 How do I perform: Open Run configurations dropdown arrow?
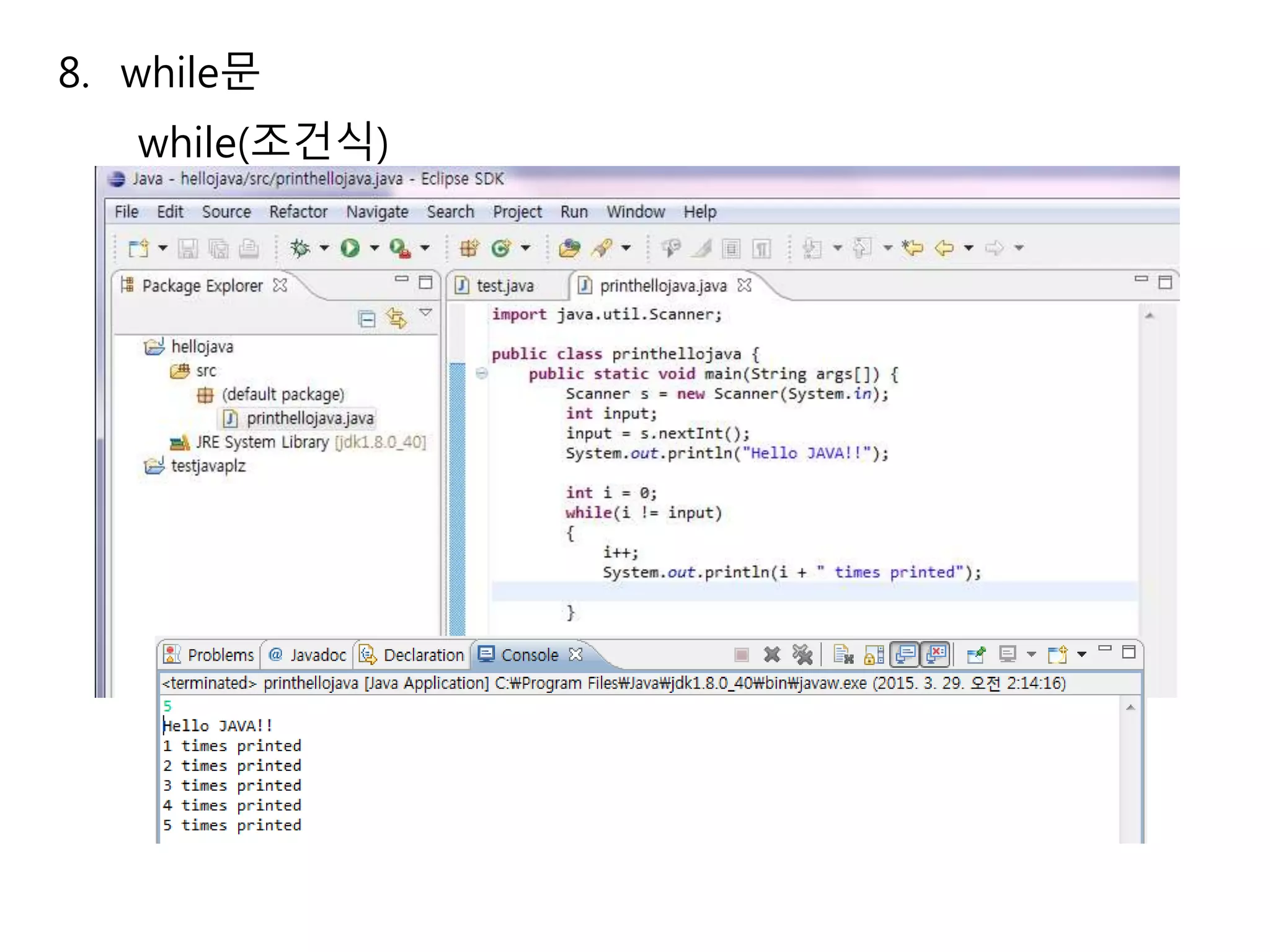[375, 248]
